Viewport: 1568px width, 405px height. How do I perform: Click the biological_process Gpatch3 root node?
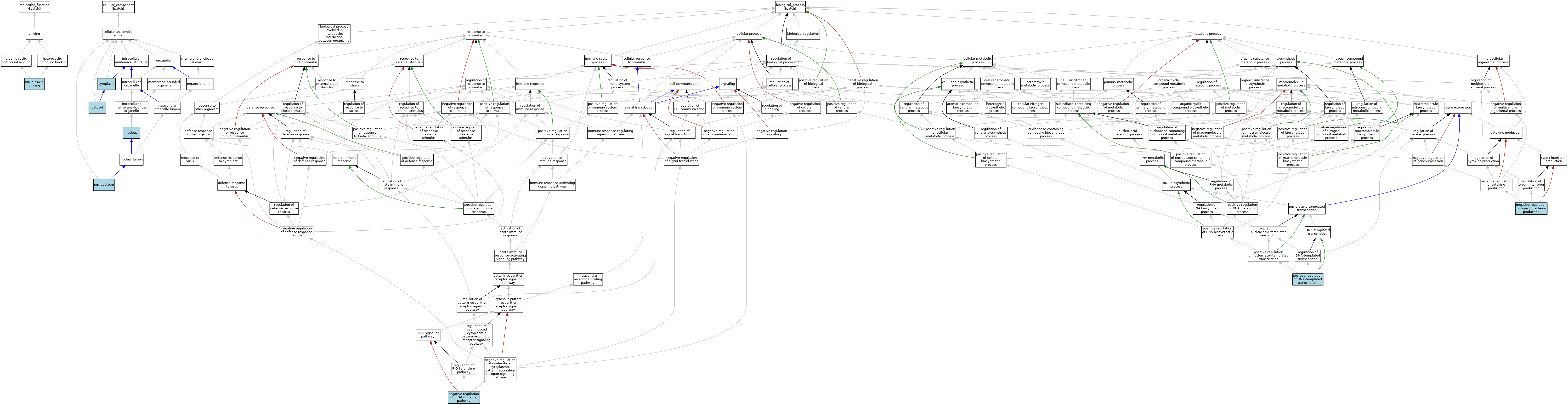(x=790, y=7)
